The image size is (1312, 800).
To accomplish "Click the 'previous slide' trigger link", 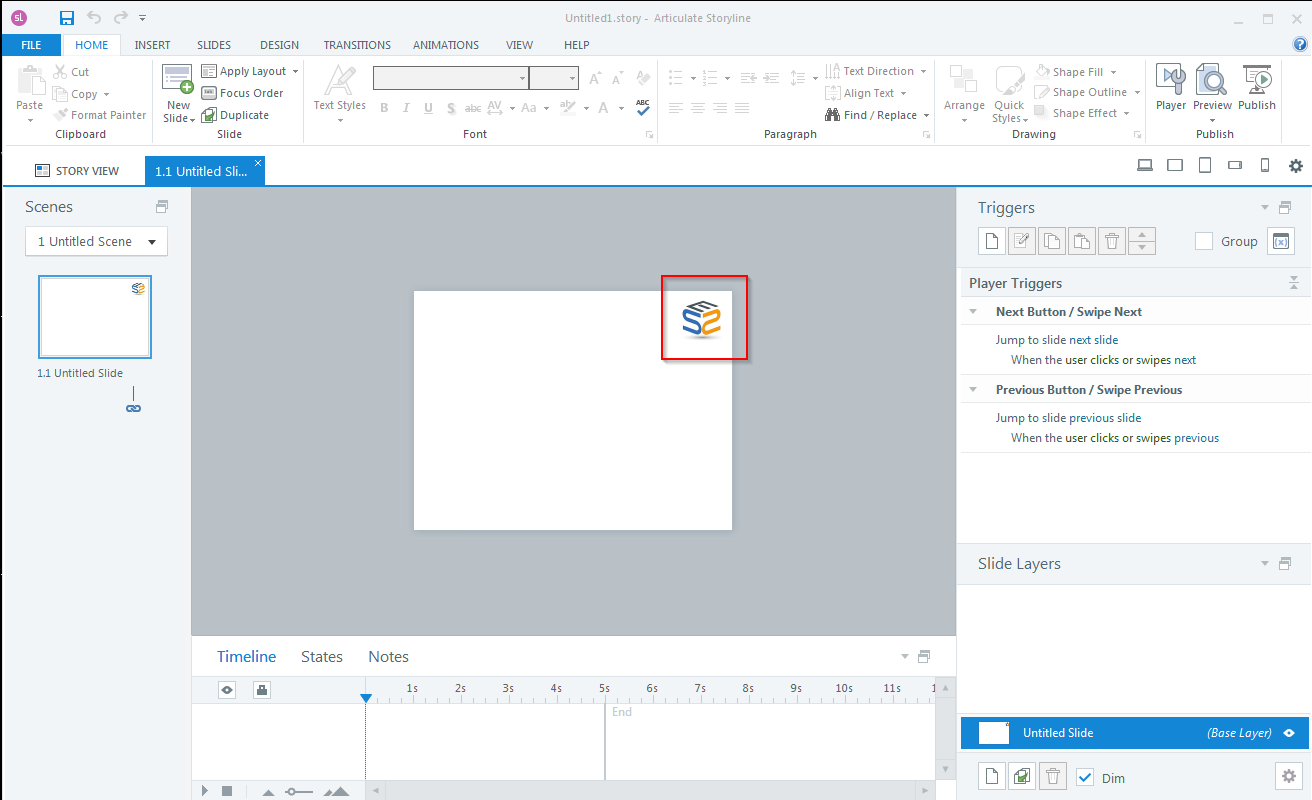I will point(1105,418).
